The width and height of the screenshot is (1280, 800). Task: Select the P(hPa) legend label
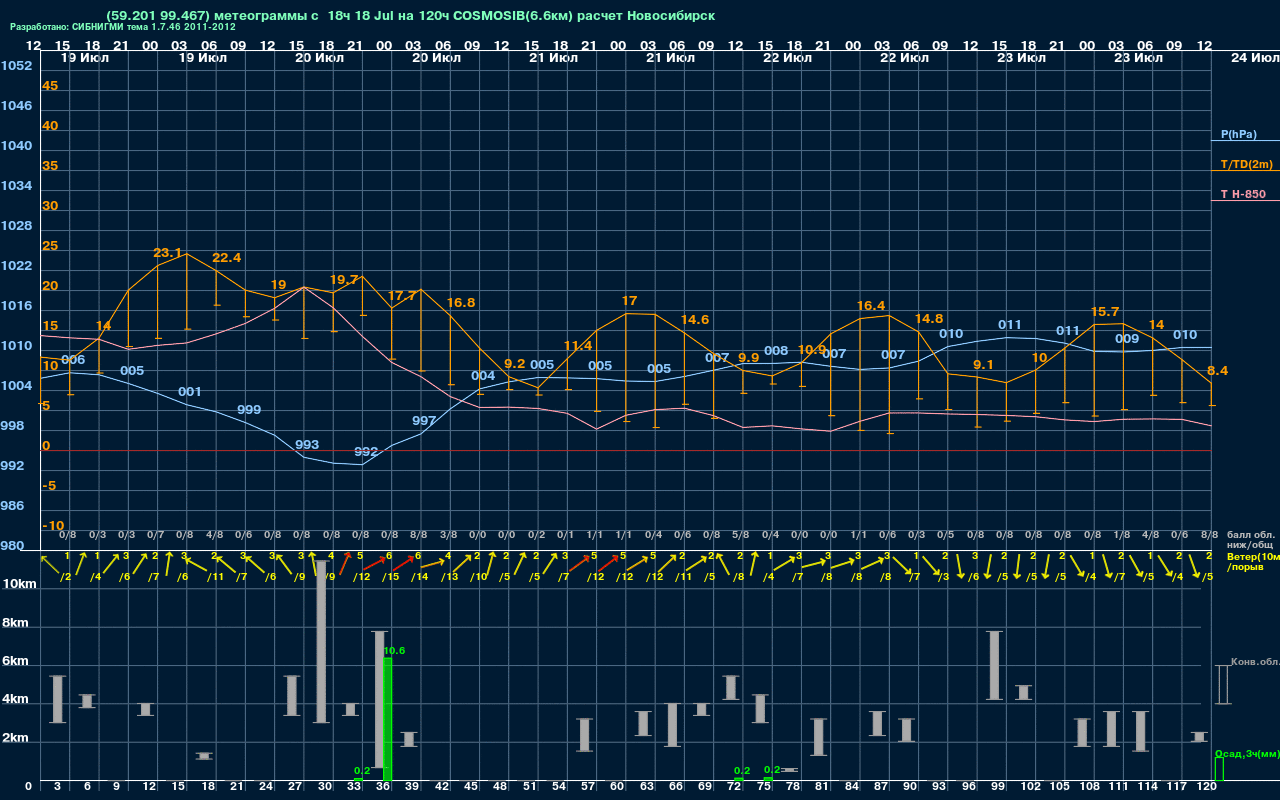coord(1238,134)
